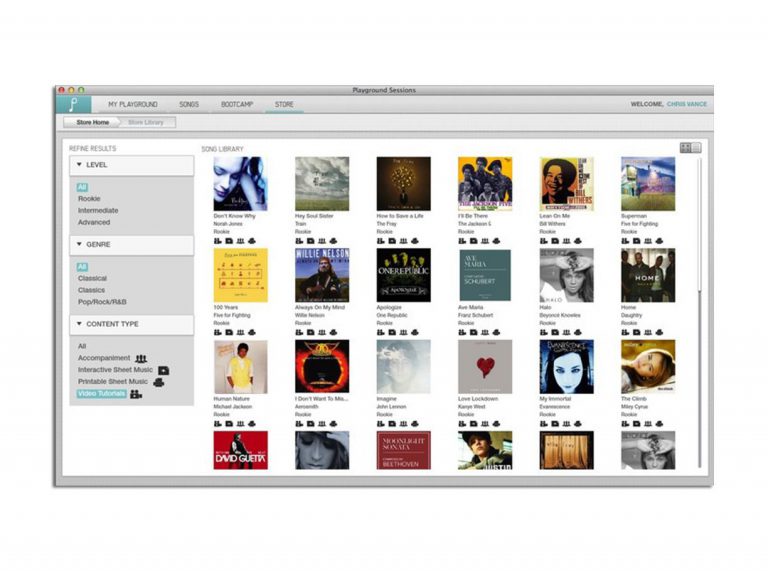The image size is (768, 571).
Task: Select All under the LEVEL filter
Action: [82, 187]
